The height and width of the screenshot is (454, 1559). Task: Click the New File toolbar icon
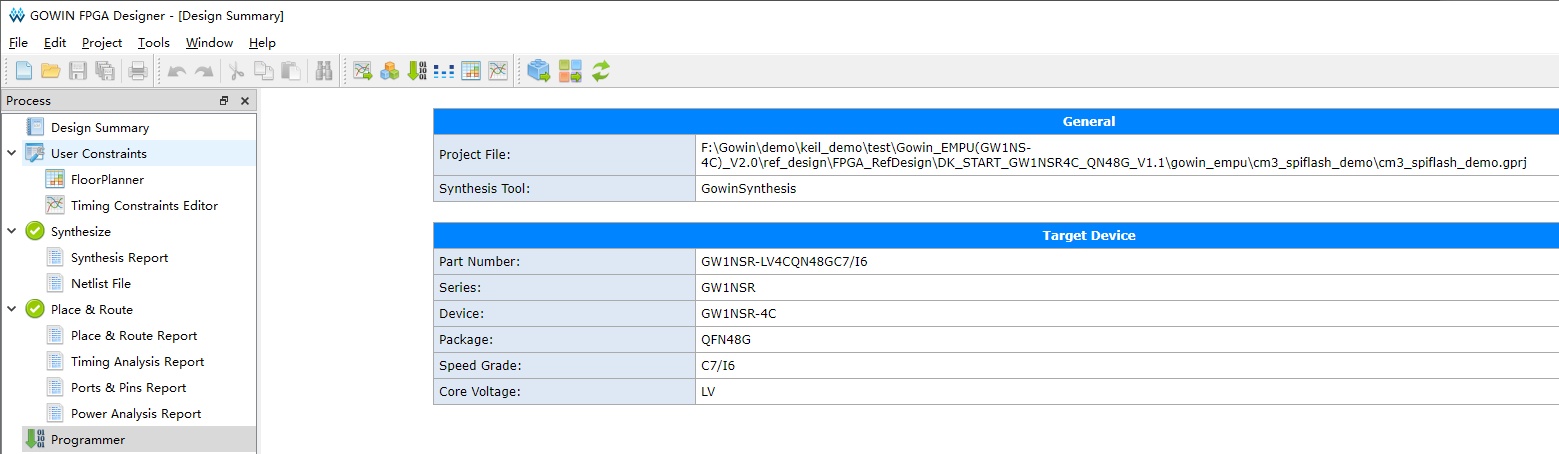coord(23,71)
